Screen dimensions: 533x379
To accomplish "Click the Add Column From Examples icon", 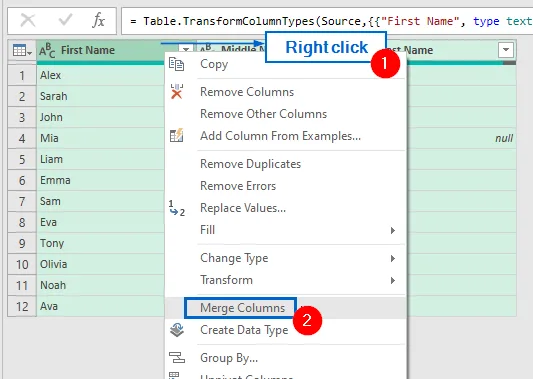I will 176,136.
